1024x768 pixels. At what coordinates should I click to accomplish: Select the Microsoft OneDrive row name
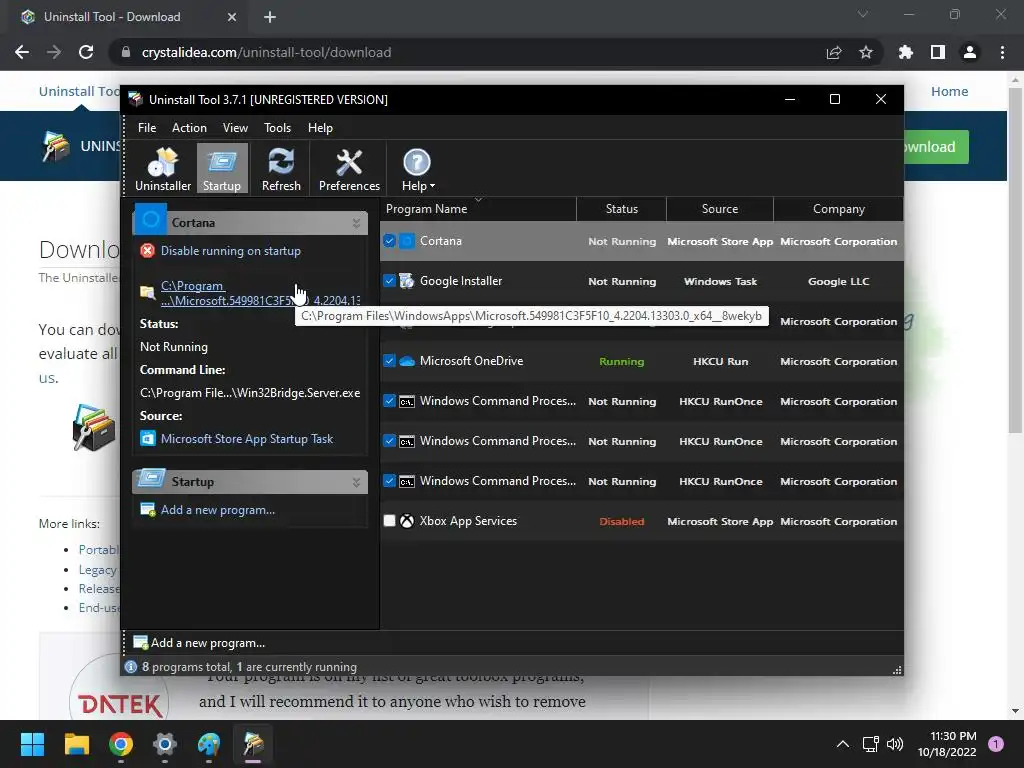pyautogui.click(x=472, y=361)
